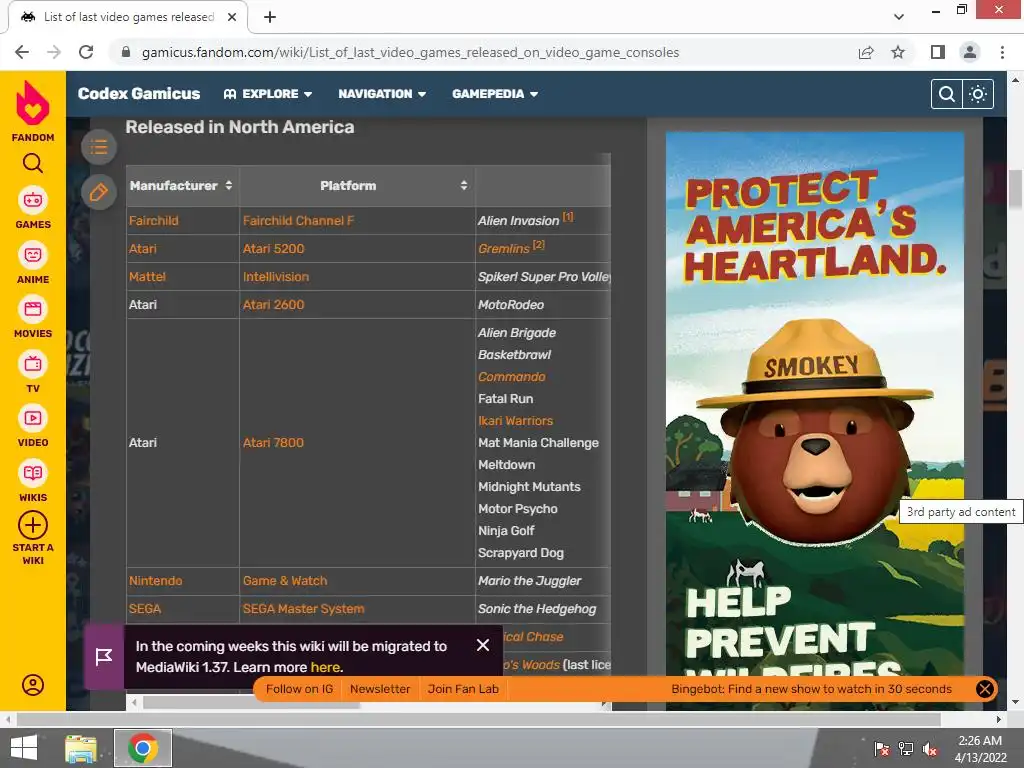1024x768 pixels.
Task: Open the Nintendo manufacturer link
Action: [155, 581]
